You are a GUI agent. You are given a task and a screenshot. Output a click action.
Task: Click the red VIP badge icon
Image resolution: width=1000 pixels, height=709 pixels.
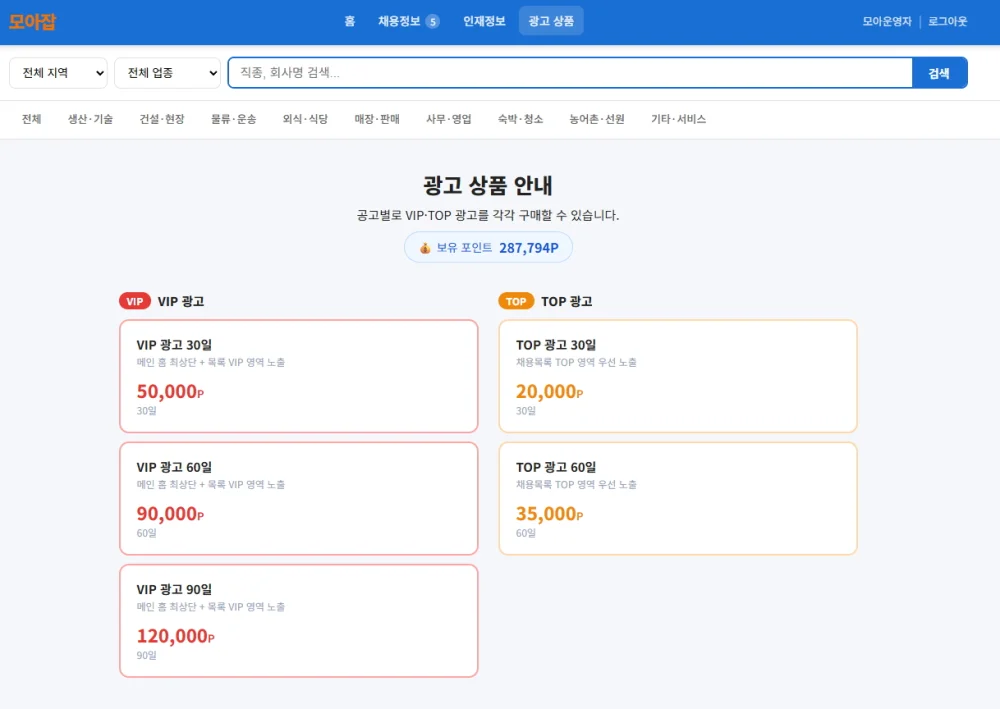135,301
